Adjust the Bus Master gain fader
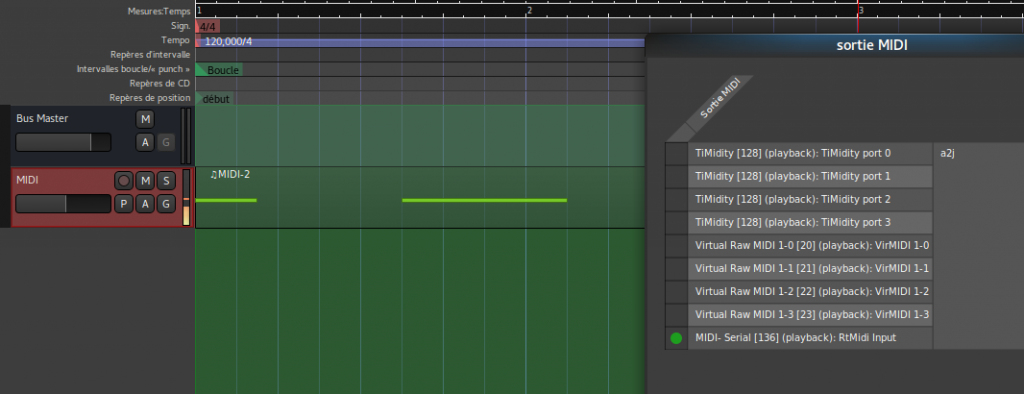1024x394 pixels. (x=63, y=142)
